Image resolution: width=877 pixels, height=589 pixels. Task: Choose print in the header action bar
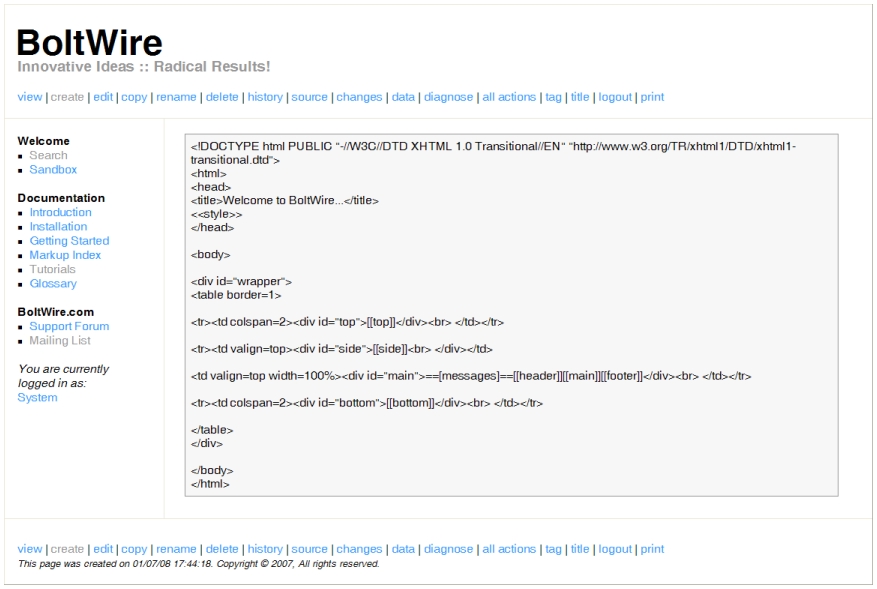tap(652, 97)
